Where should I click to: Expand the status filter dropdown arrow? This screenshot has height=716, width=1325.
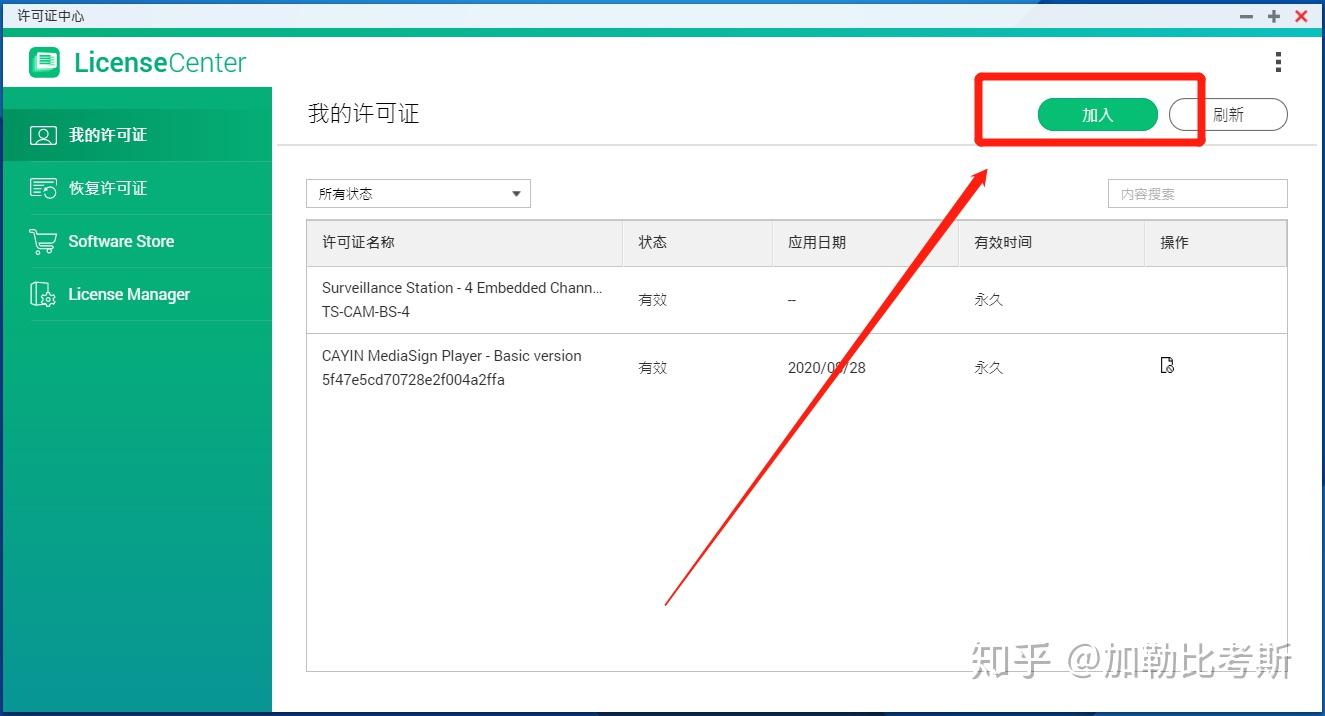point(516,193)
